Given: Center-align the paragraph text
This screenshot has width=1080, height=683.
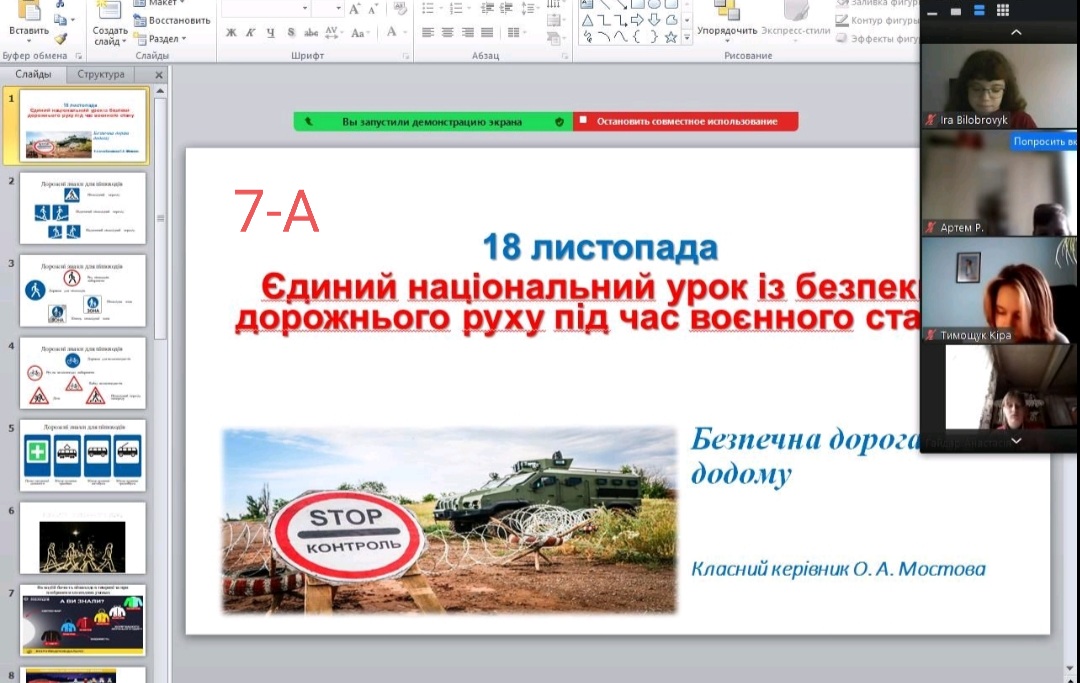Looking at the screenshot, I should [447, 32].
